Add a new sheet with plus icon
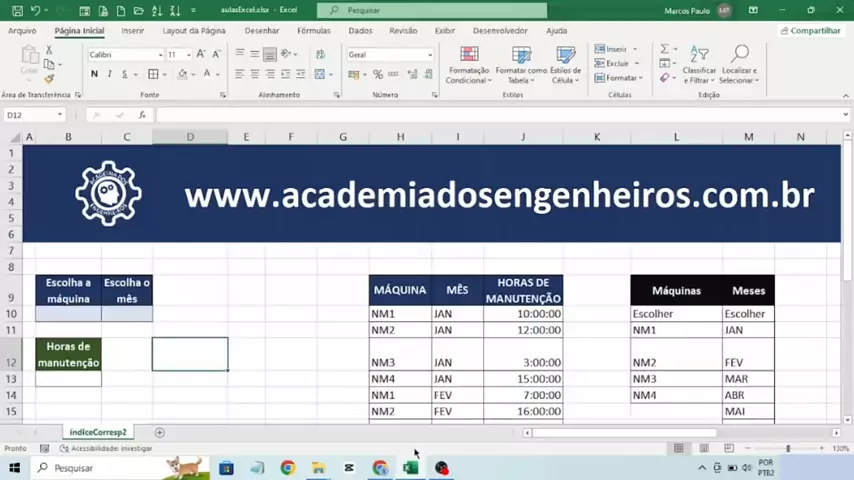 click(x=159, y=433)
